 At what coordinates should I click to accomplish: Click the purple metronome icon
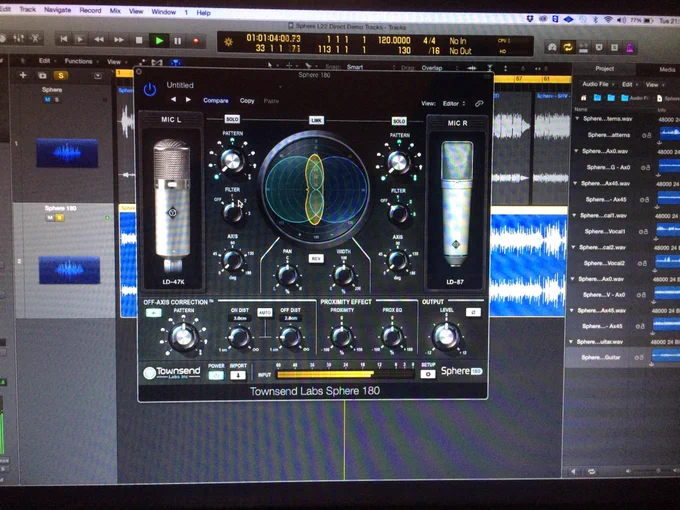pos(630,48)
